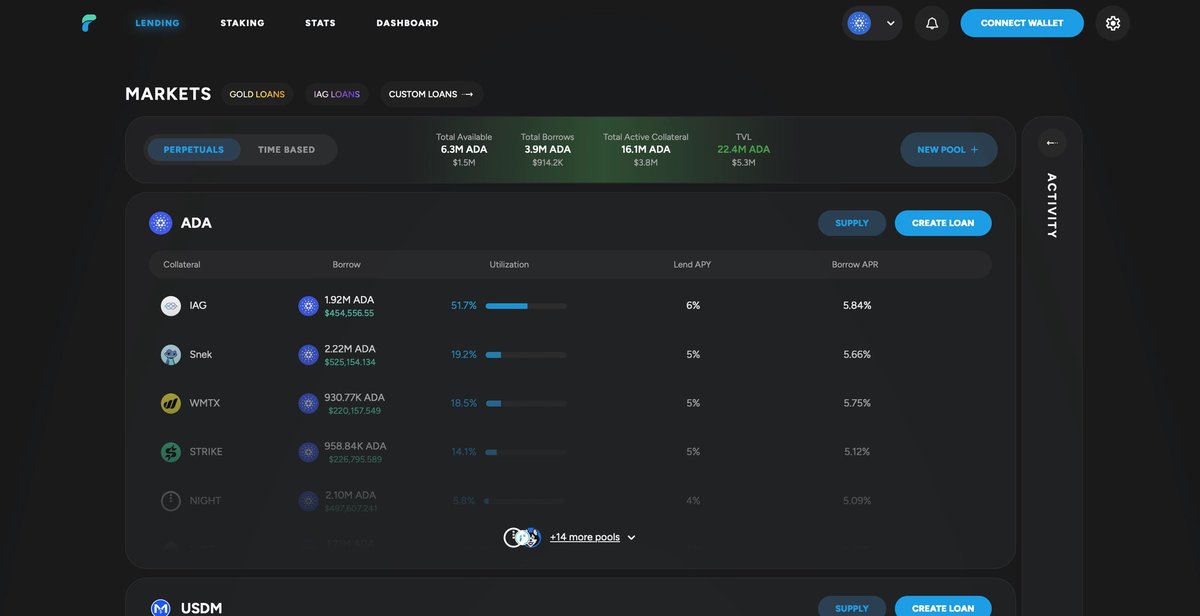Click Supply in USDM market
Viewport: 1200px width, 616px height.
coord(852,608)
